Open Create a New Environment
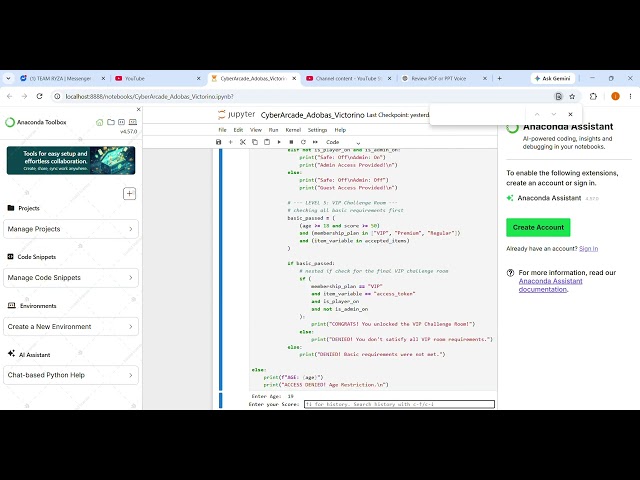The width and height of the screenshot is (640, 480). coord(71,327)
